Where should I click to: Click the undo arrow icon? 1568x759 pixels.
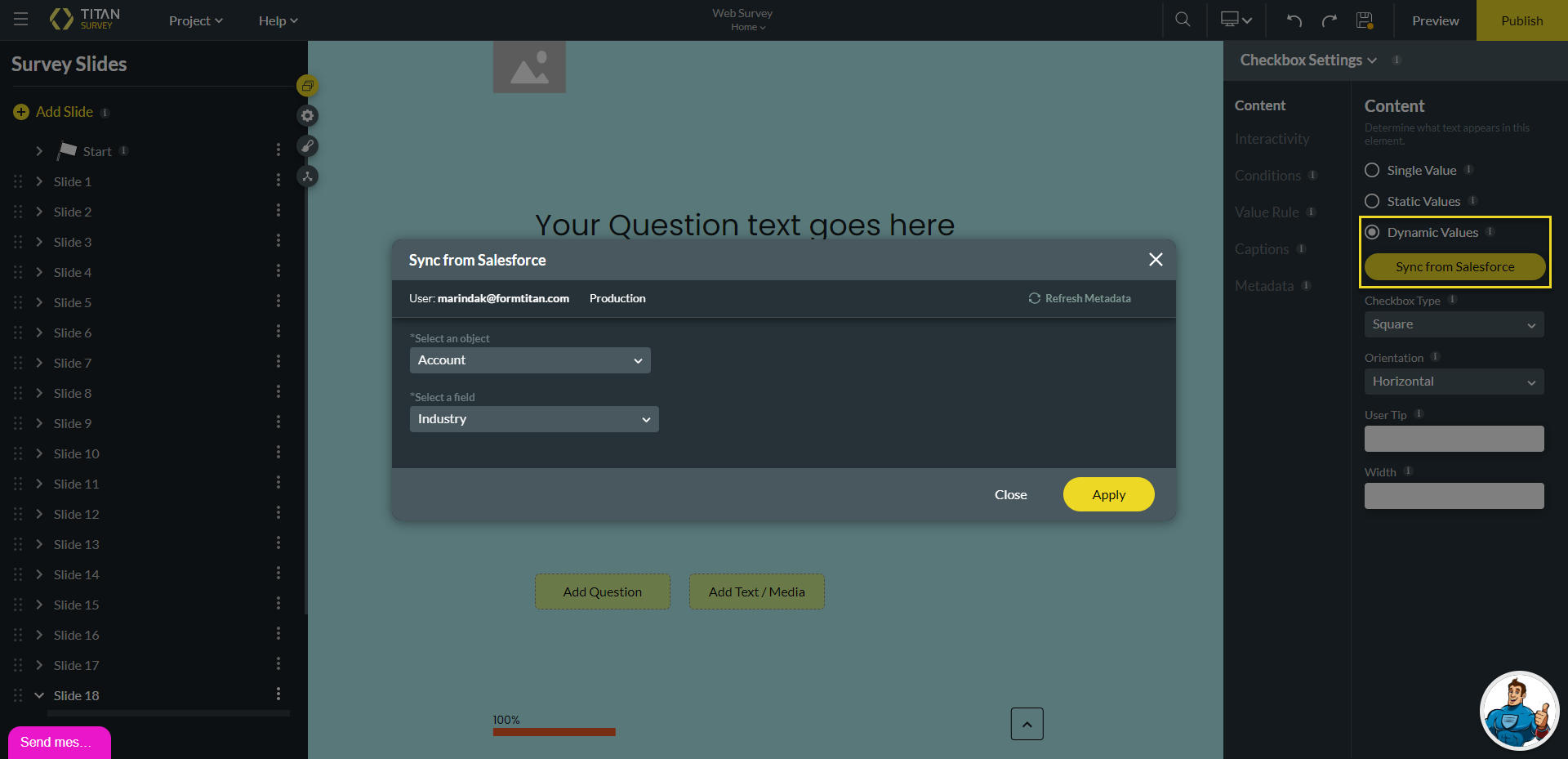coord(1294,20)
